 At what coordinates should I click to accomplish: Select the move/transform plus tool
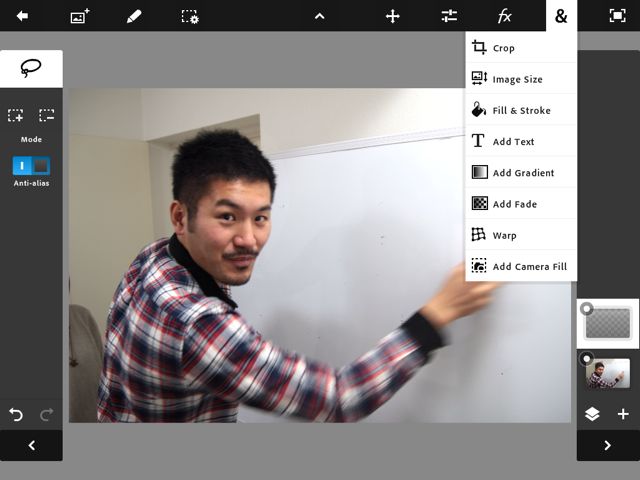393,16
